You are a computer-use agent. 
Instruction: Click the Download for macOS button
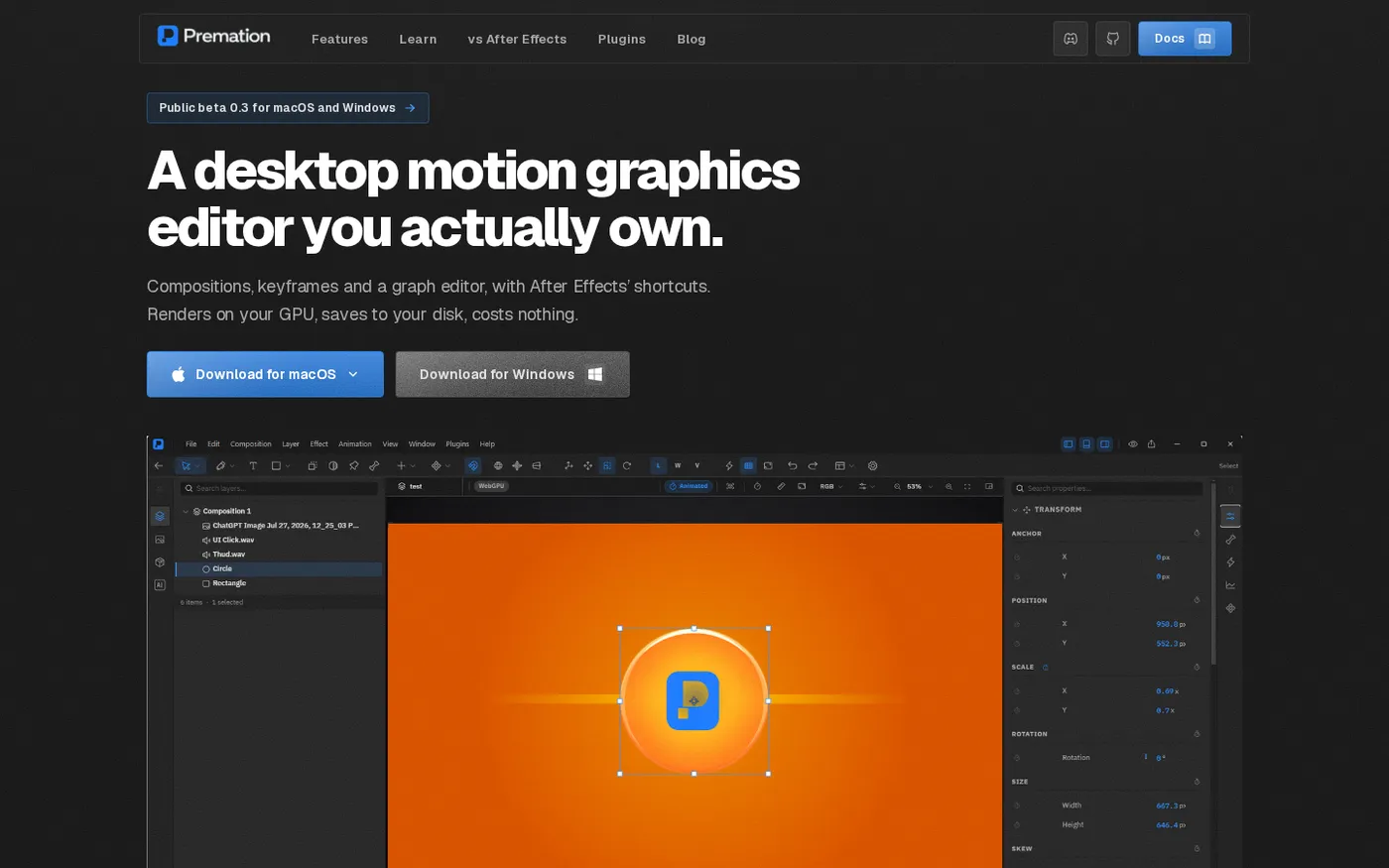point(265,374)
